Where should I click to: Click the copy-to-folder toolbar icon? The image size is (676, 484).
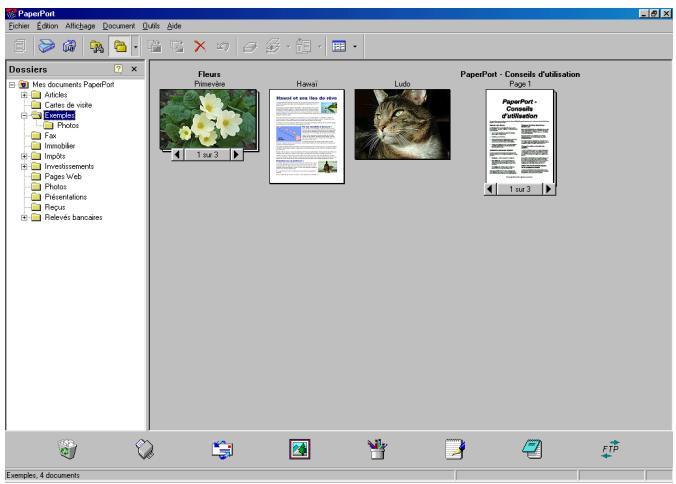(155, 46)
